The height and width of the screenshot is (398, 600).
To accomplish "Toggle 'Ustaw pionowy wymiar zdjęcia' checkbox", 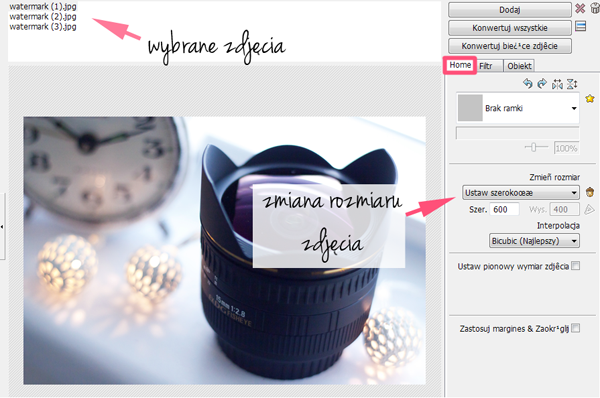I will [576, 266].
